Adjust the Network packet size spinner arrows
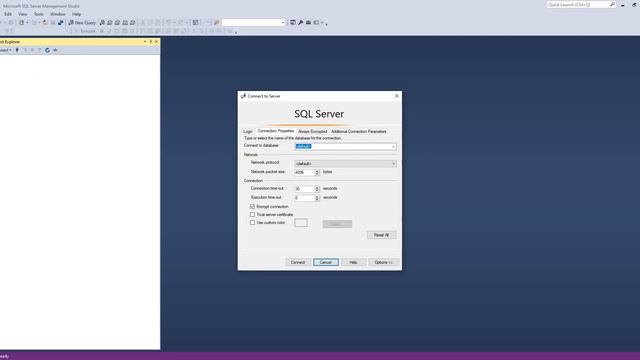This screenshot has height=360, width=640. click(x=317, y=173)
